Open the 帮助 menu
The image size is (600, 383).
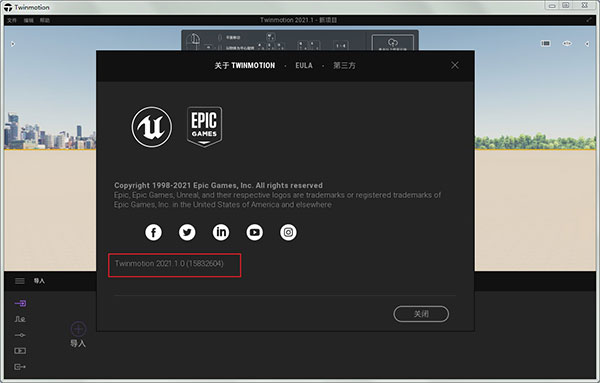[45, 20]
